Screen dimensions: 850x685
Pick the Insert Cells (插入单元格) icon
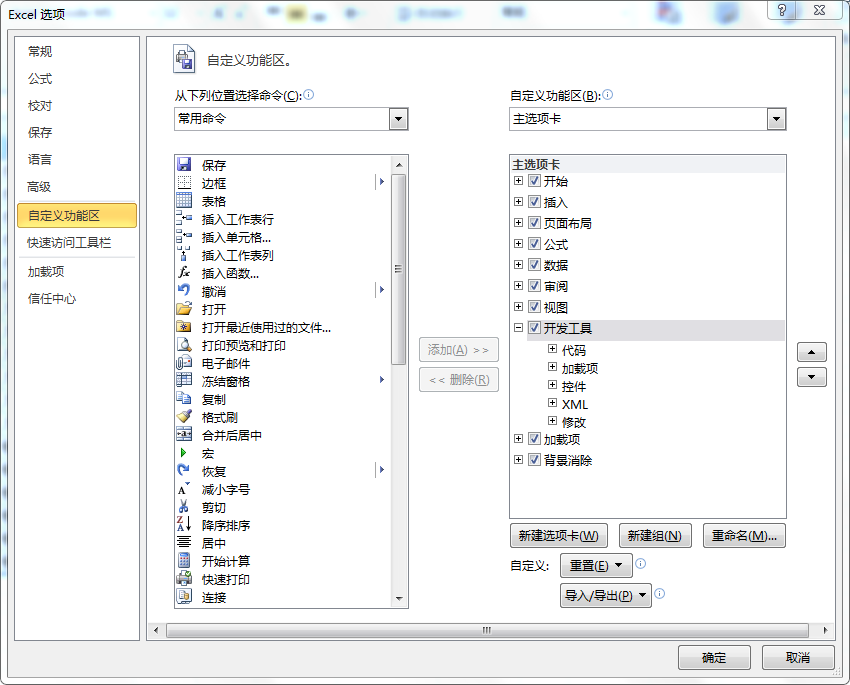(184, 236)
